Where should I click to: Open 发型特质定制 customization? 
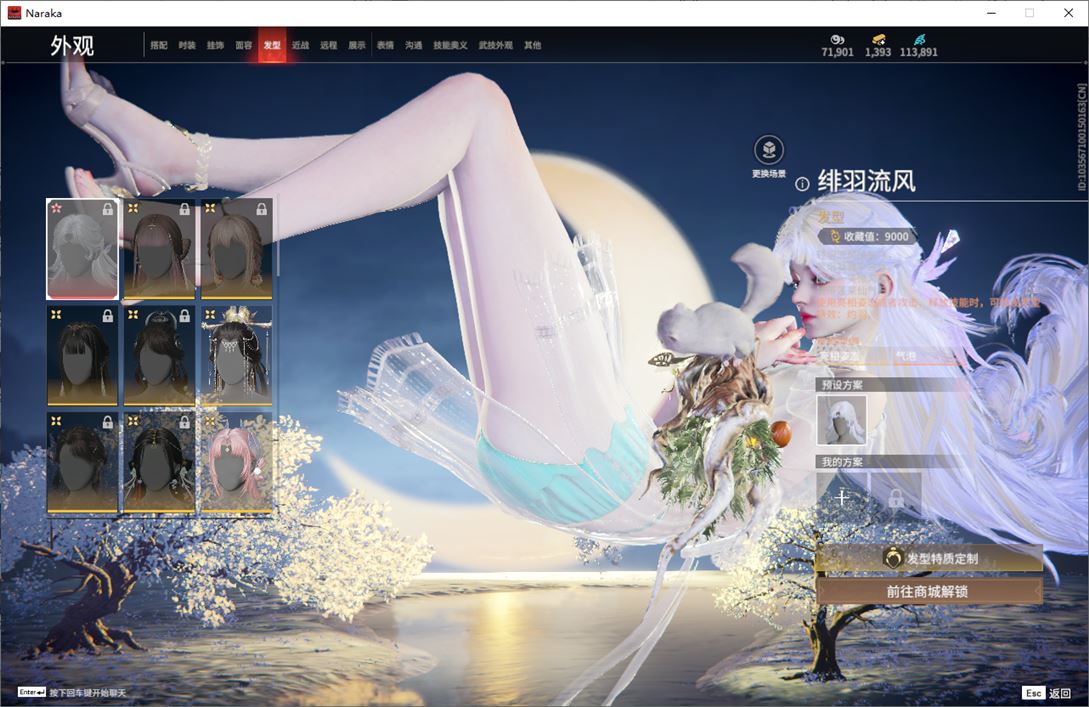929,558
